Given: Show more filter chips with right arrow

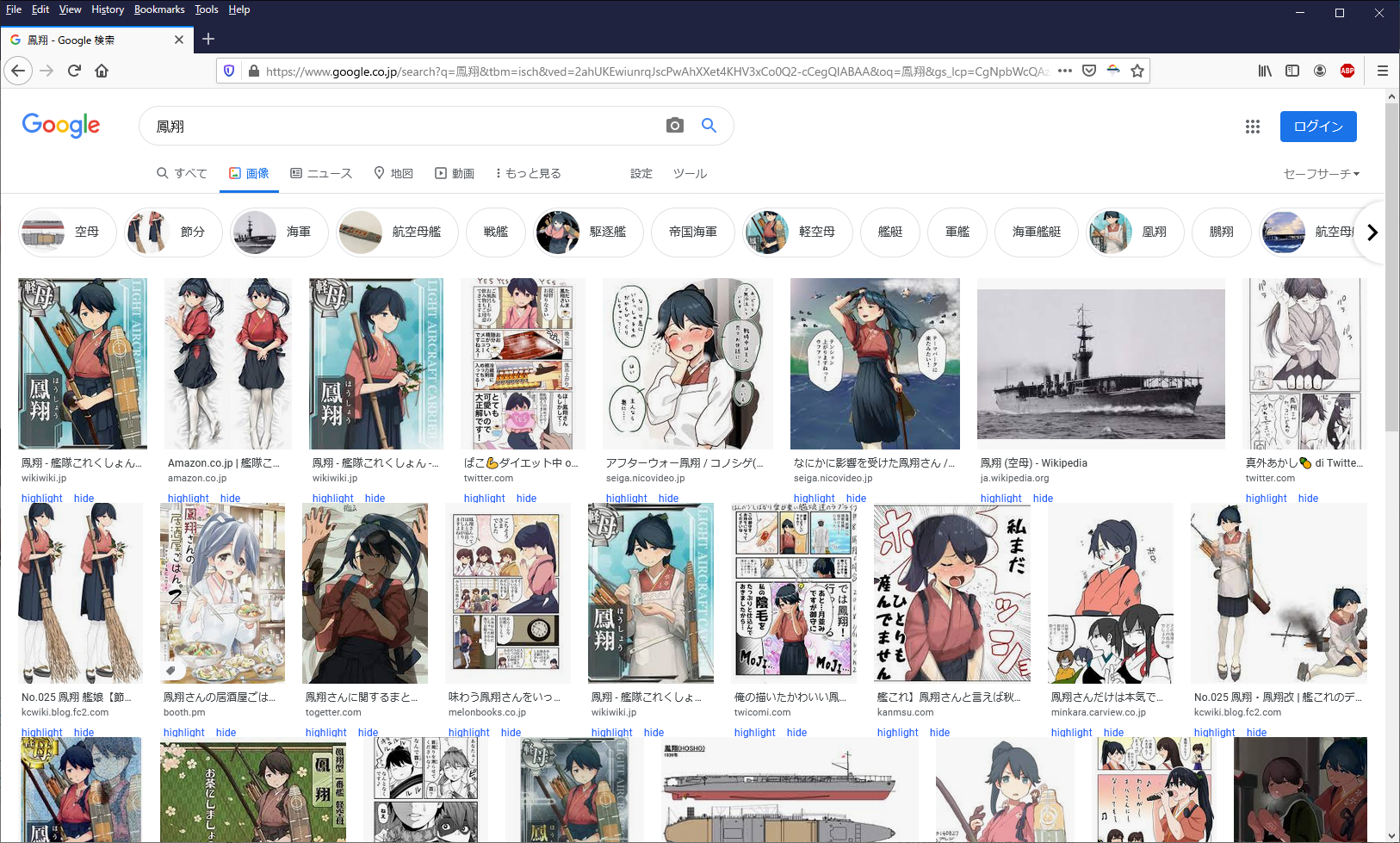Looking at the screenshot, I should [1372, 232].
